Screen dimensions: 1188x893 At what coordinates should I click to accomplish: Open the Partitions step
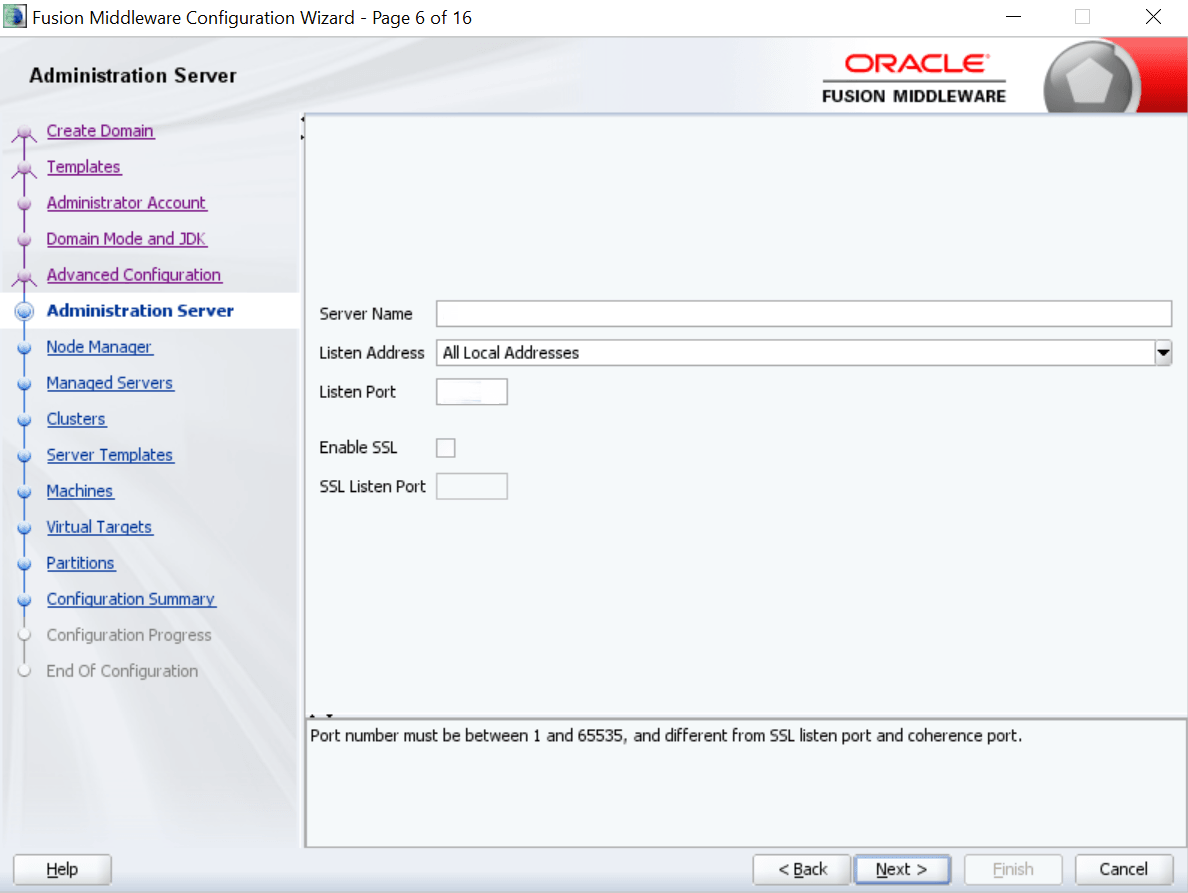[x=80, y=563]
